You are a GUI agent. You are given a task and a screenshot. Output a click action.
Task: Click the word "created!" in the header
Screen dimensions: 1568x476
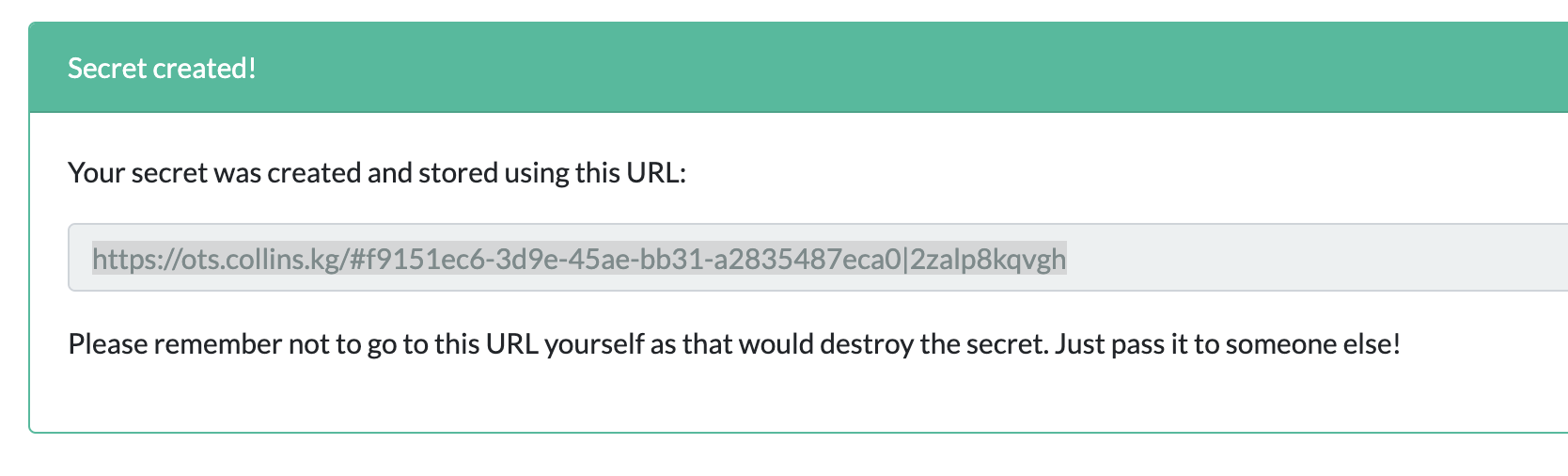click(x=205, y=68)
